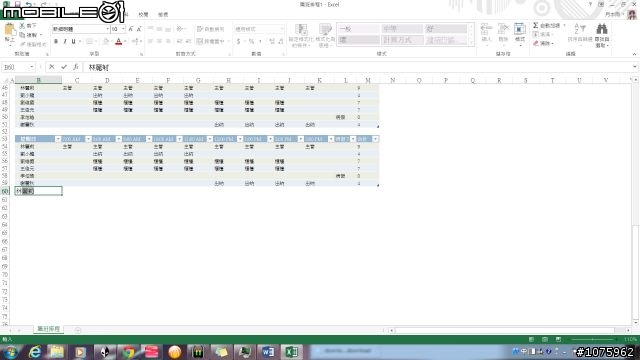The width and height of the screenshot is (640, 360).
Task: Toggle Underline formatting
Action: pos(73,41)
